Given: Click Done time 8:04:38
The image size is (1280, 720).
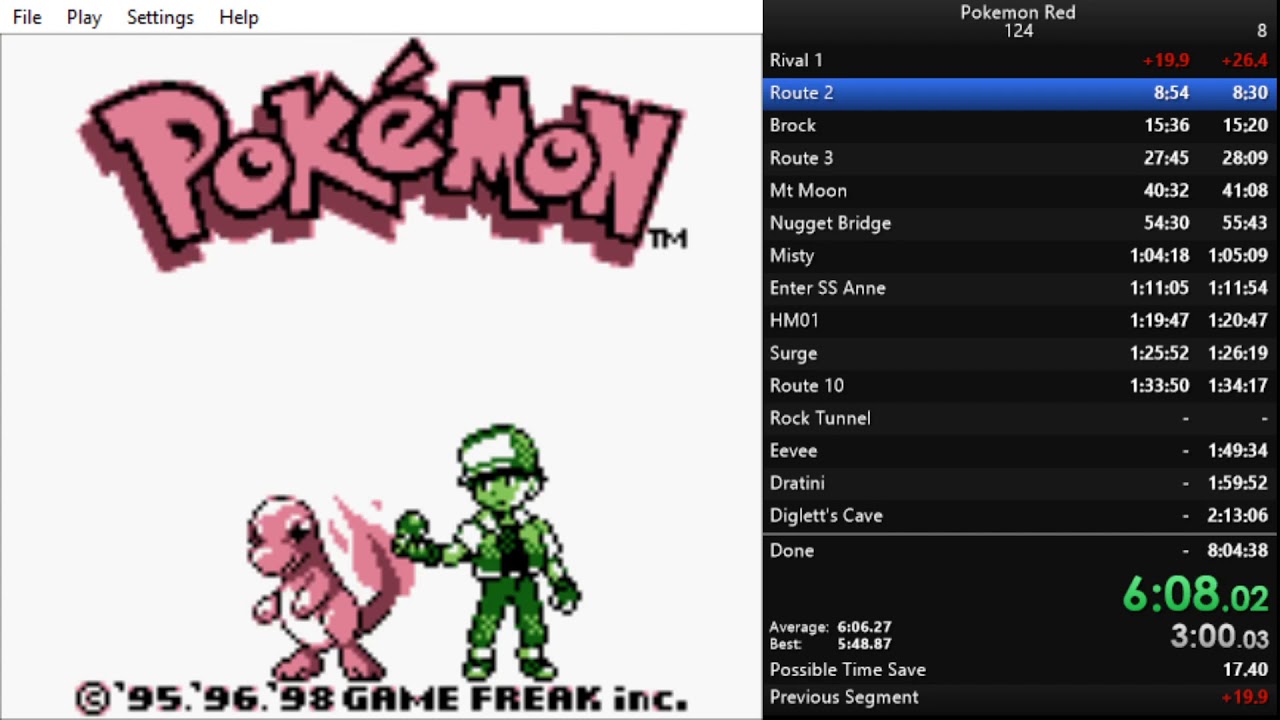Looking at the screenshot, I should click(x=1238, y=550).
